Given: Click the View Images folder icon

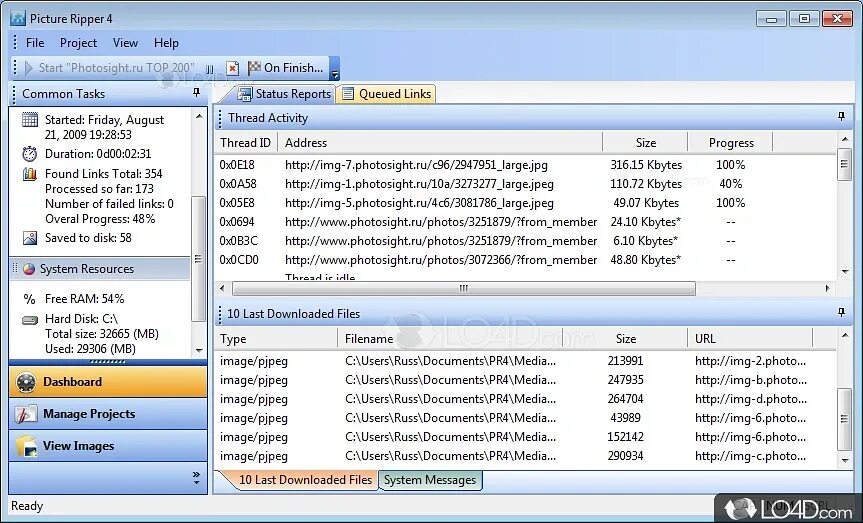Looking at the screenshot, I should point(26,446).
